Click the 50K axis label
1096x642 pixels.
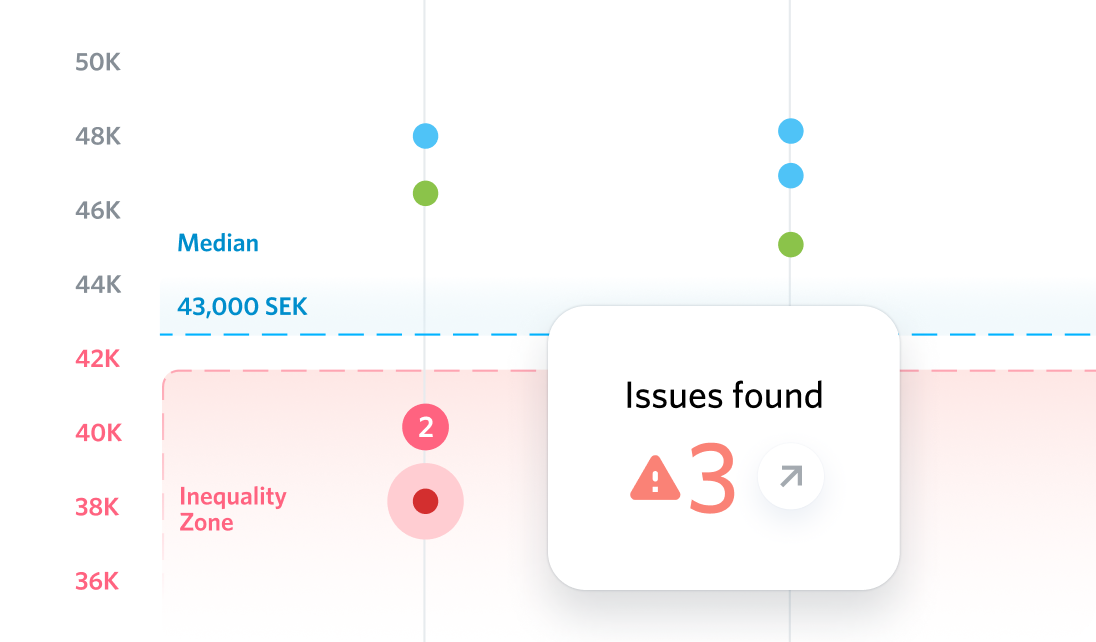(98, 62)
